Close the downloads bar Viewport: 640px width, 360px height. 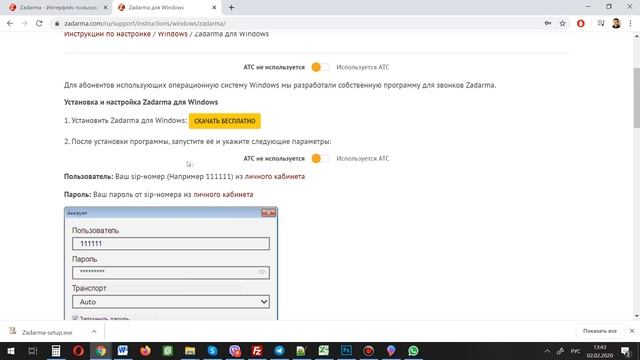click(632, 331)
